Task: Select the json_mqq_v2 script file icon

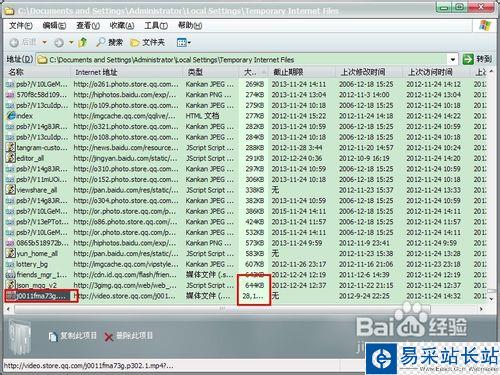Action: (x=11, y=285)
